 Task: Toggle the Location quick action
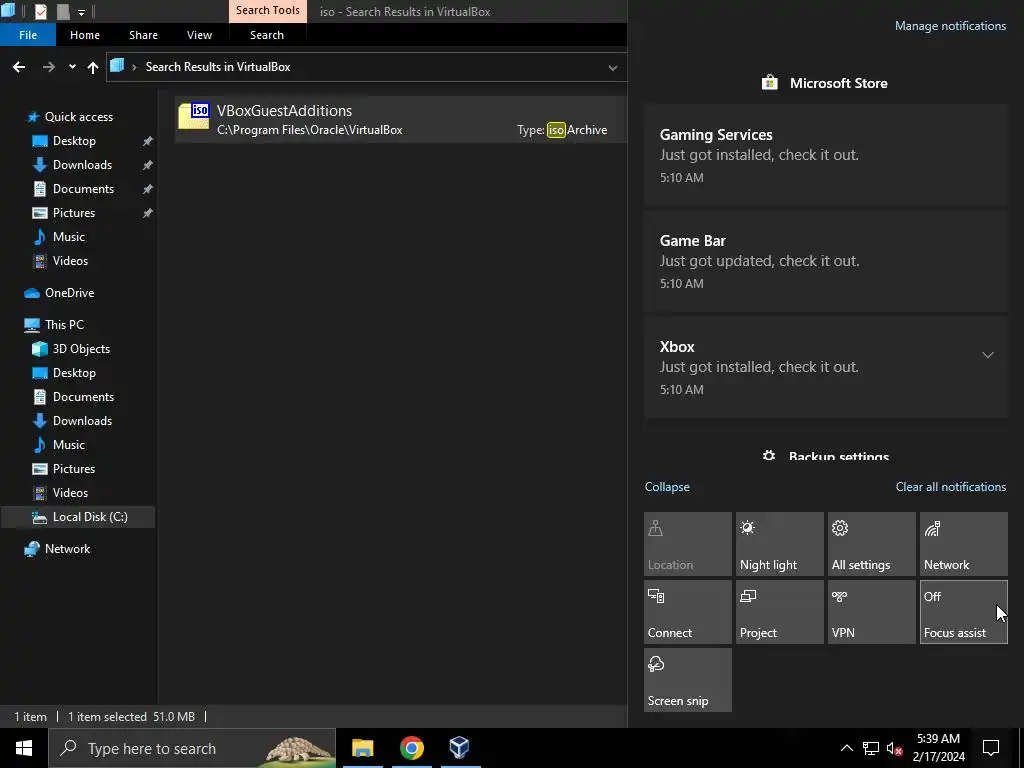click(688, 544)
